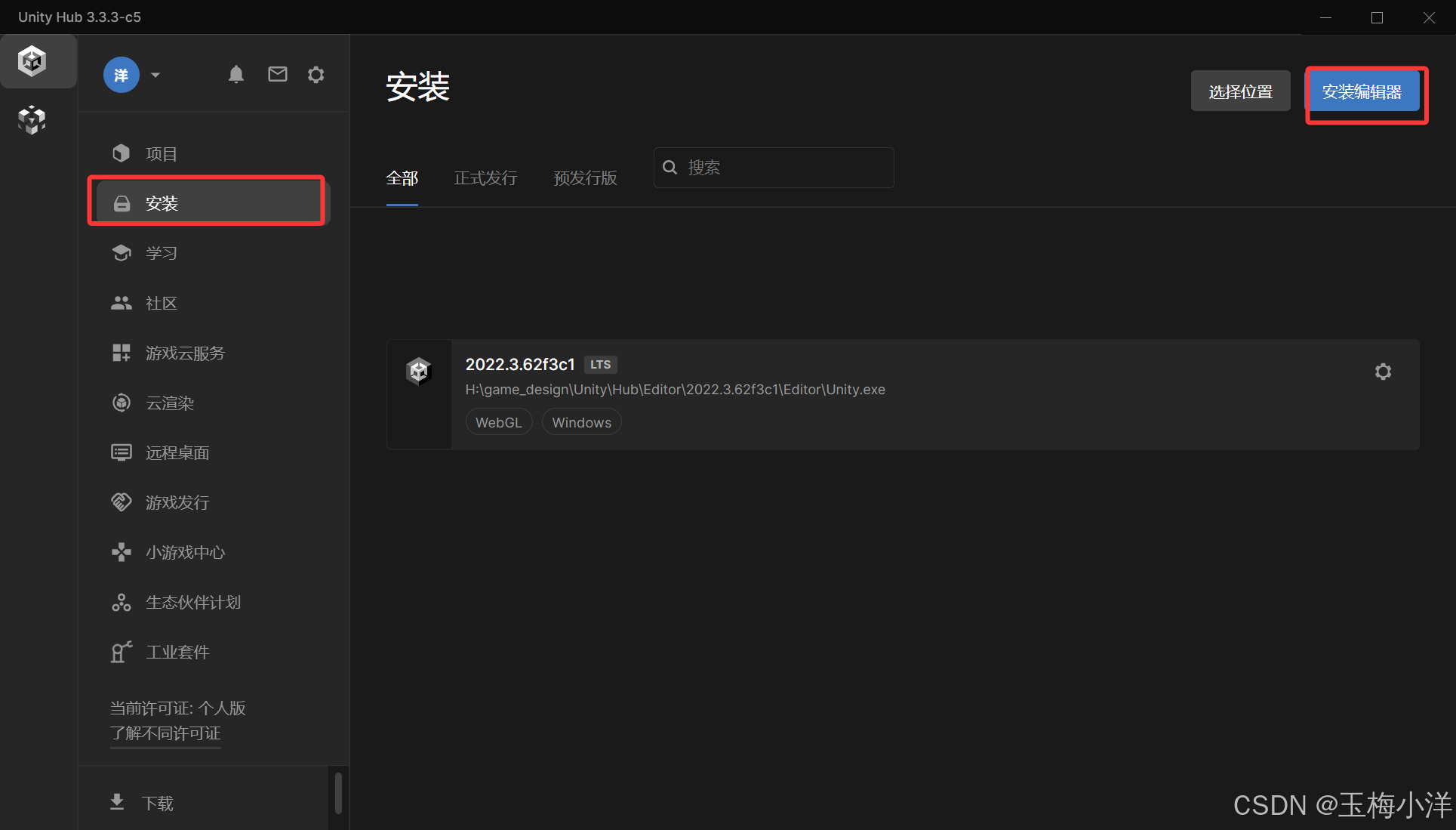Click the sidebar vertical scrollbar
1456x830 pixels.
pyautogui.click(x=338, y=791)
